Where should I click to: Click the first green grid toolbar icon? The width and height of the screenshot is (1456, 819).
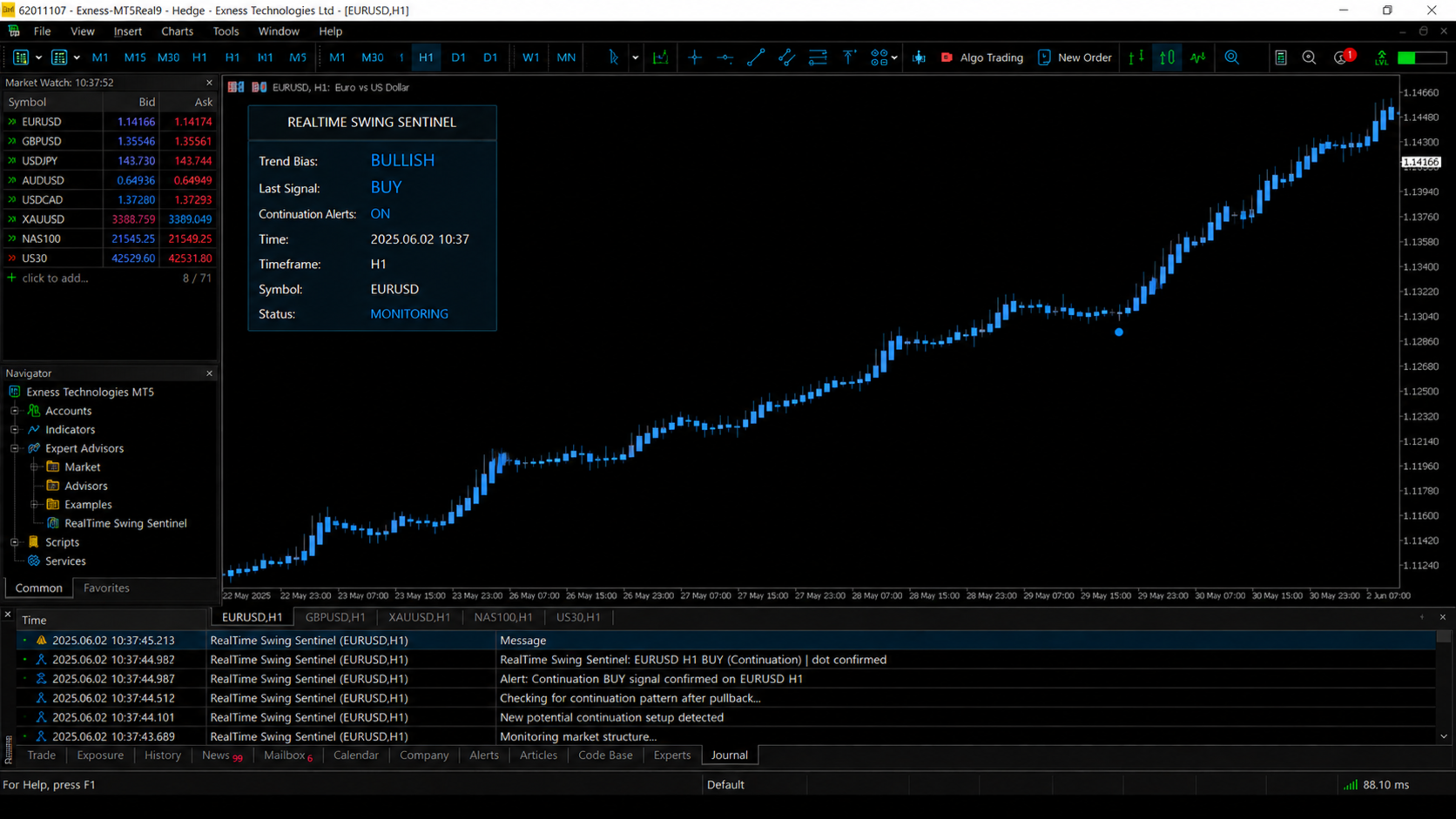point(20,57)
